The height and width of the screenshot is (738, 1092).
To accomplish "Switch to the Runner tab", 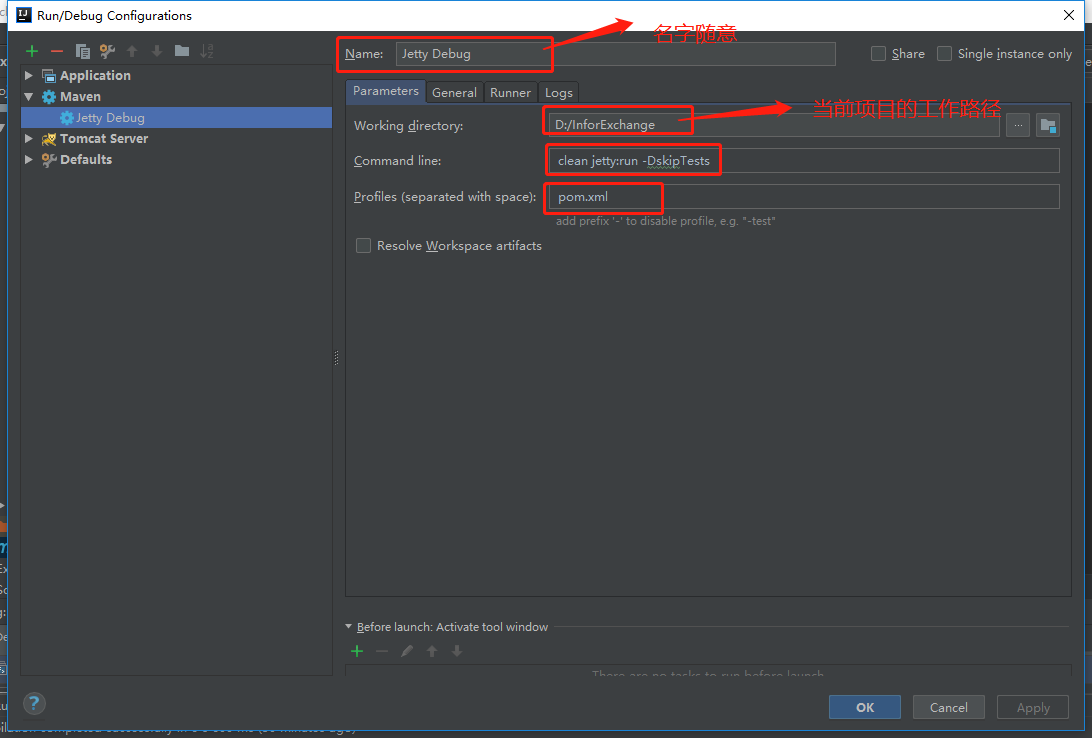I will [510, 92].
